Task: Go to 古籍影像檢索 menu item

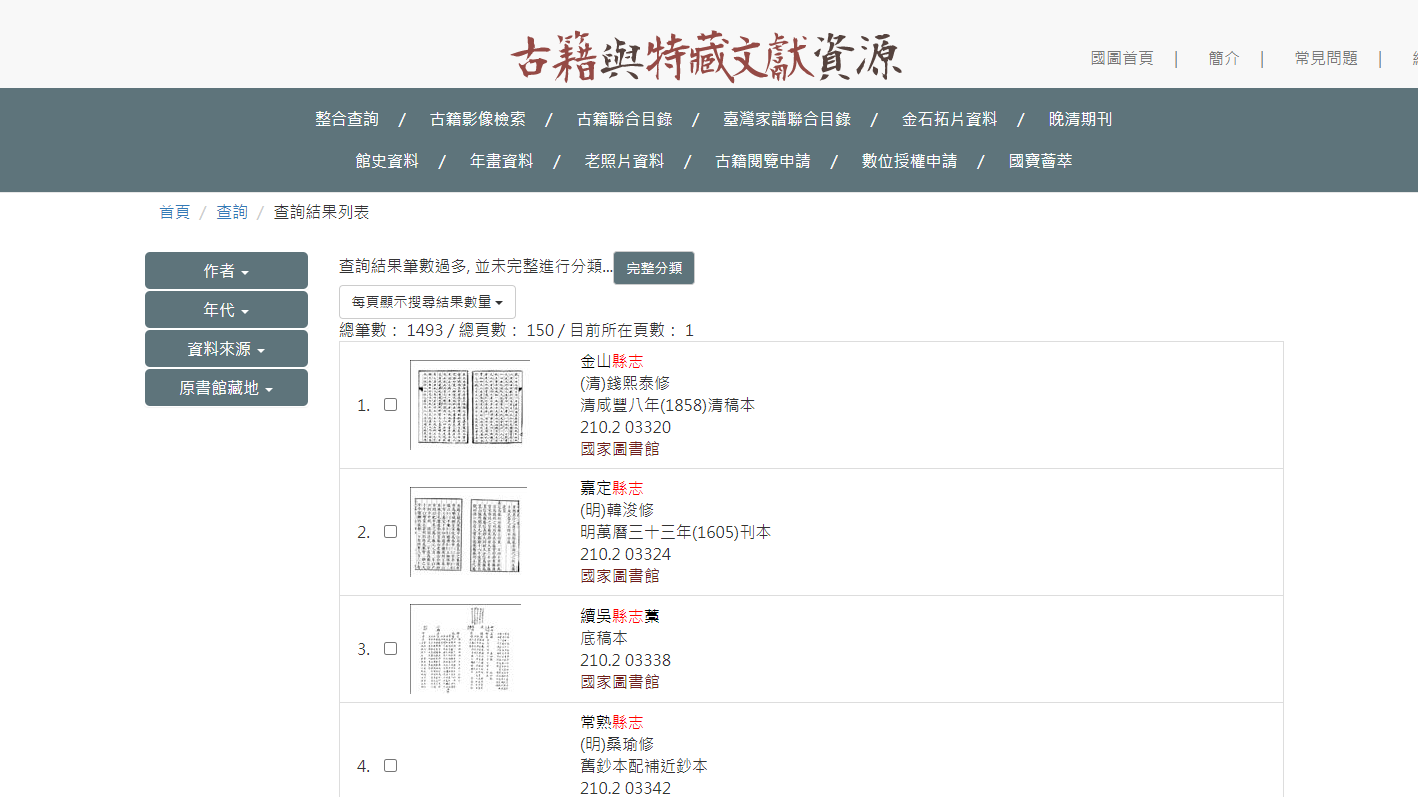Action: click(477, 119)
